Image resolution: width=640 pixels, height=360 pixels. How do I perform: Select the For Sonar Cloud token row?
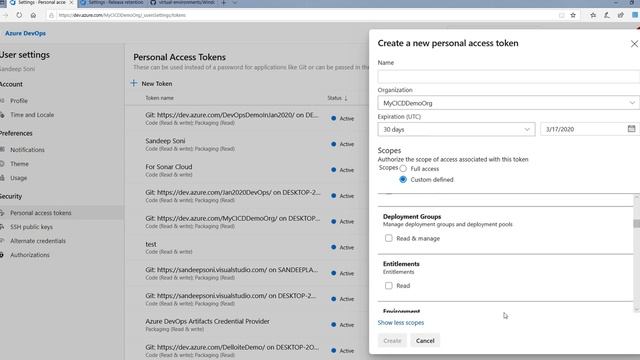pyautogui.click(x=247, y=170)
